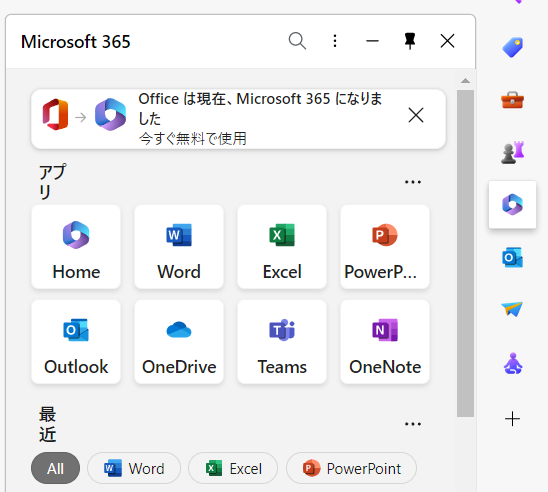Image resolution: width=548 pixels, height=492 pixels.
Task: Open search in the Microsoft 365 panel
Action: 297,41
